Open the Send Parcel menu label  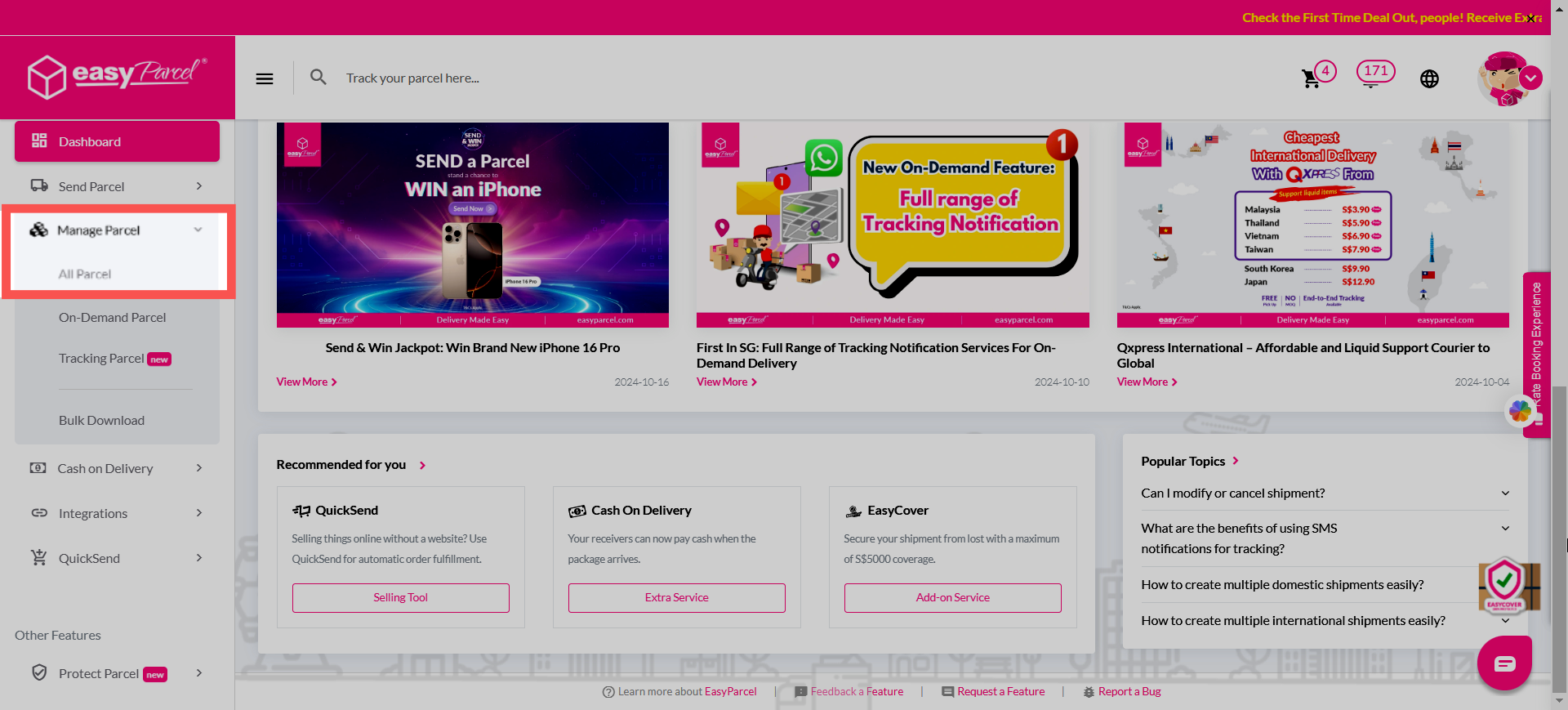tap(91, 186)
